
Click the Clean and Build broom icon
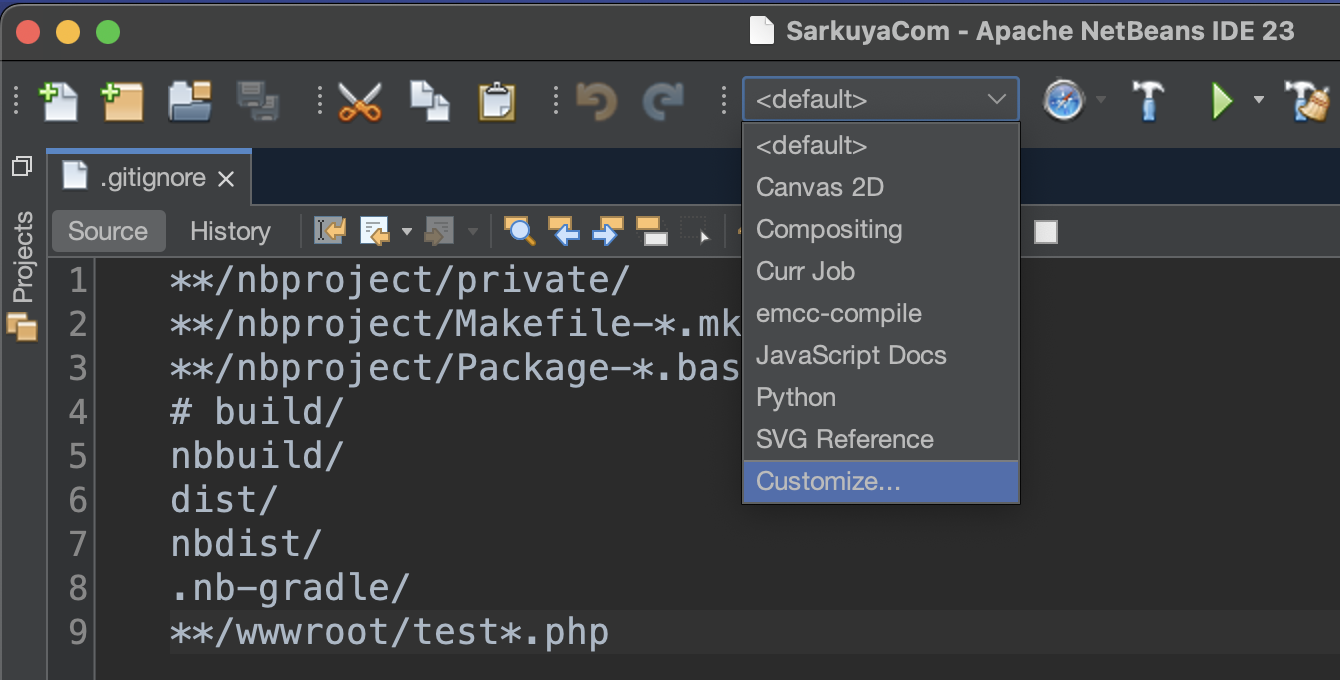[x=1306, y=100]
